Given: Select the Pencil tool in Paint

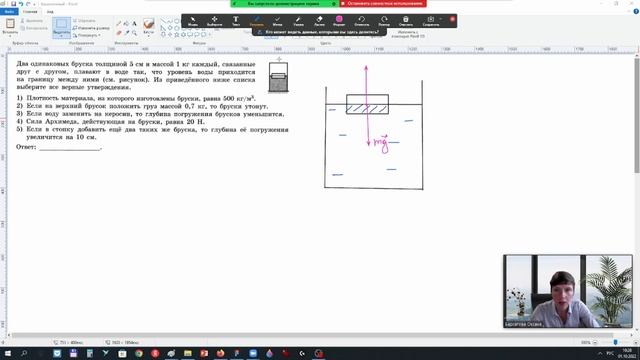Looking at the screenshot, I should pyautogui.click(x=119, y=24).
